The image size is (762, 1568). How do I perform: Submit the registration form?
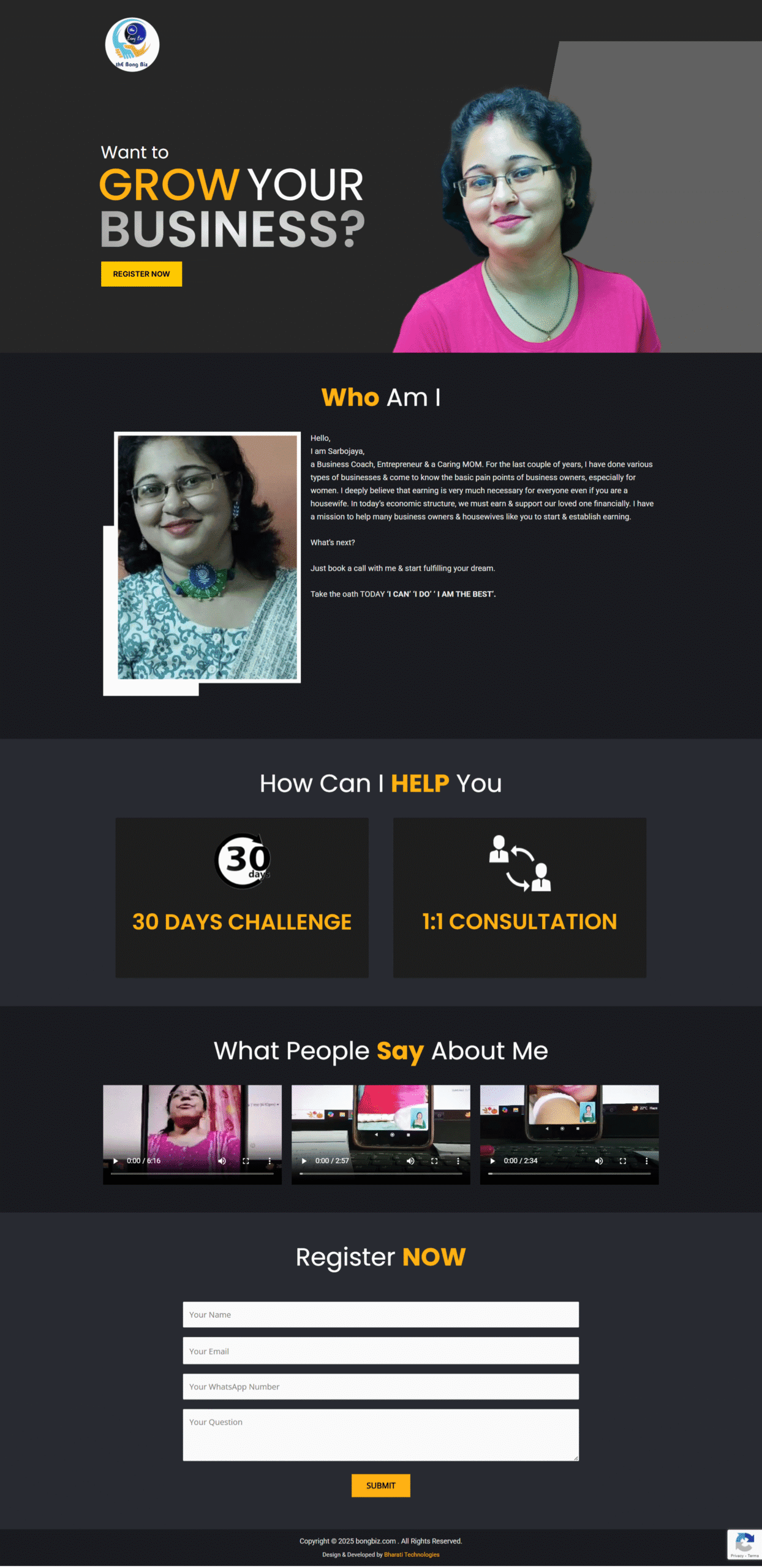coord(380,1485)
